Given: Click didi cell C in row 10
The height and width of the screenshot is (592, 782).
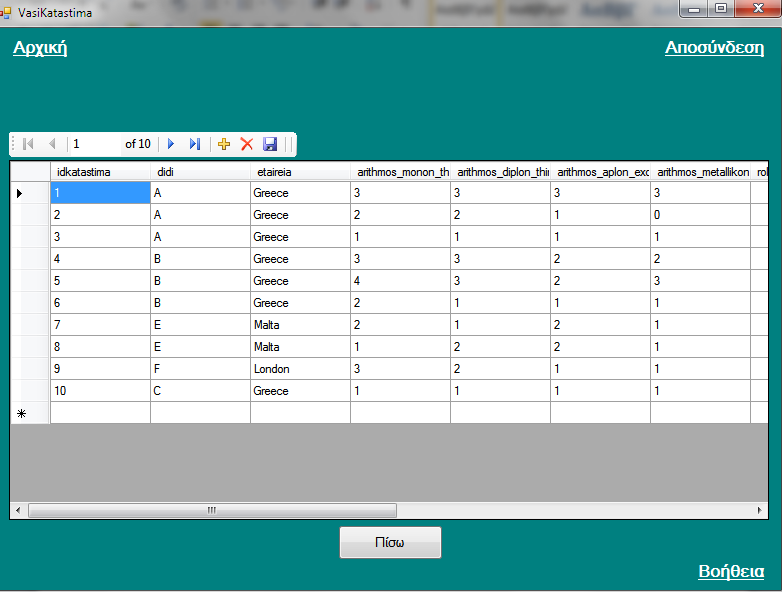Looking at the screenshot, I should tap(200, 391).
